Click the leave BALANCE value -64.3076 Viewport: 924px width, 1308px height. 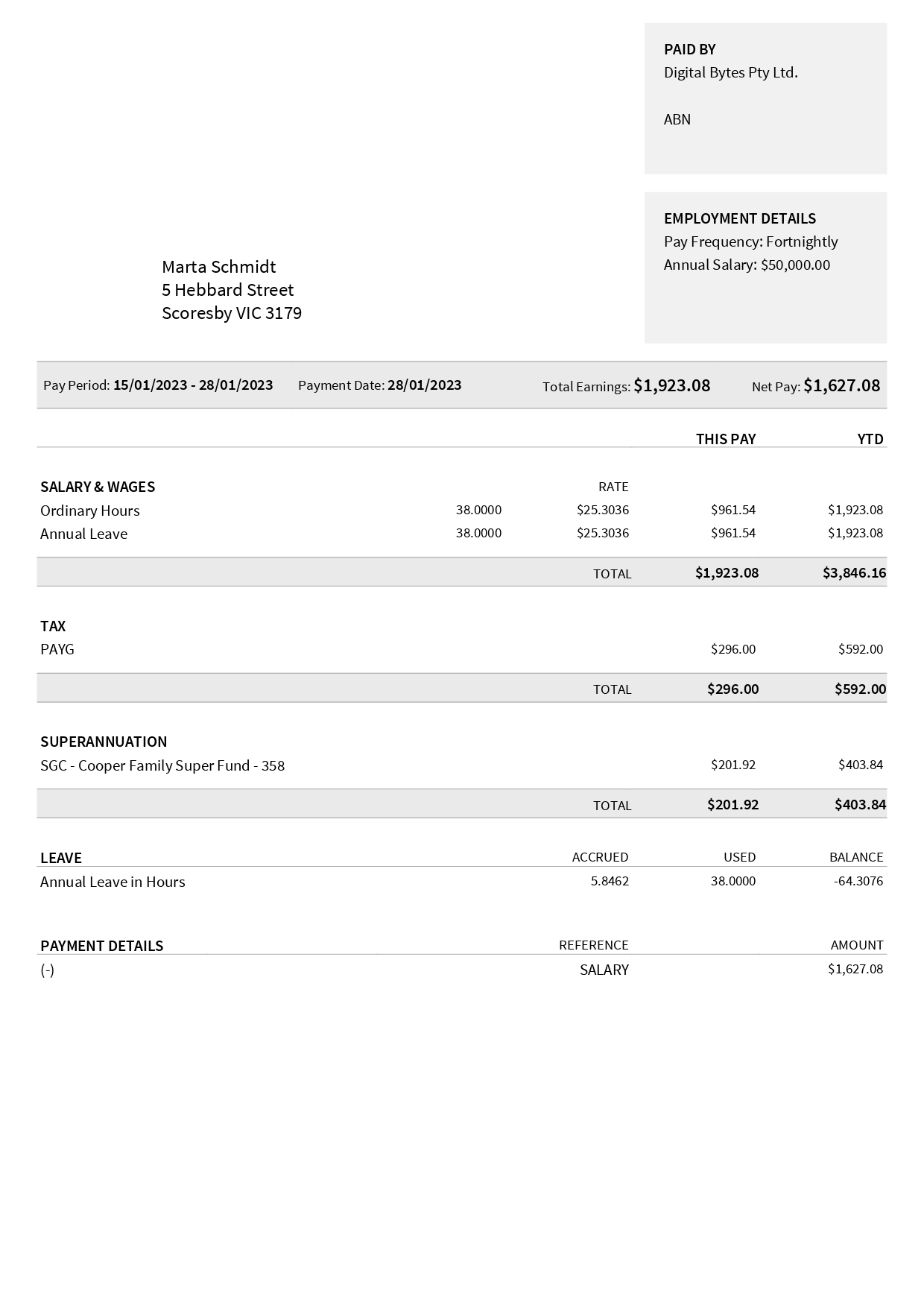[858, 881]
